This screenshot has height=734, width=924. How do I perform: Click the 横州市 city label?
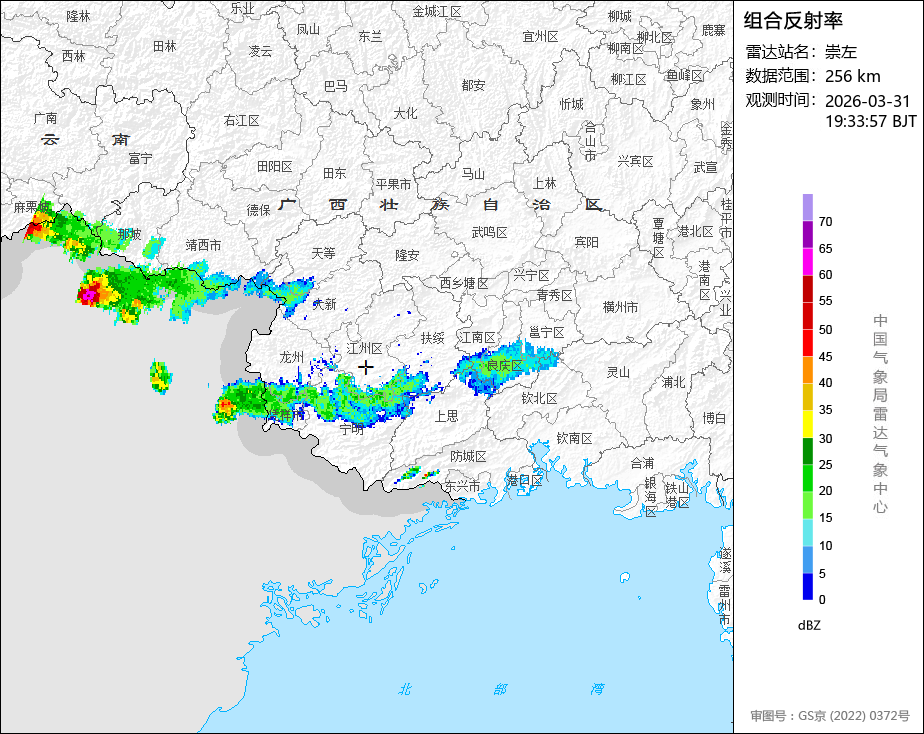(621, 307)
